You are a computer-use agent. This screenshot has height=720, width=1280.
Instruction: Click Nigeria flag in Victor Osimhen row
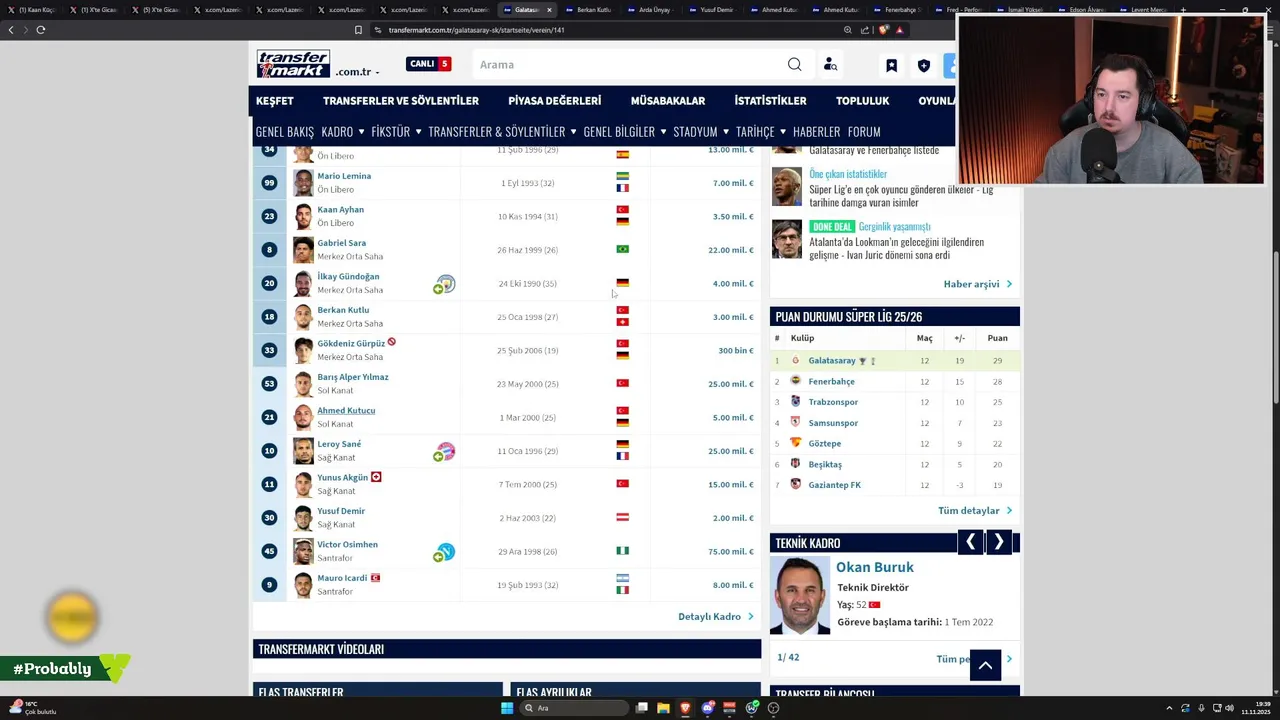[x=622, y=551]
